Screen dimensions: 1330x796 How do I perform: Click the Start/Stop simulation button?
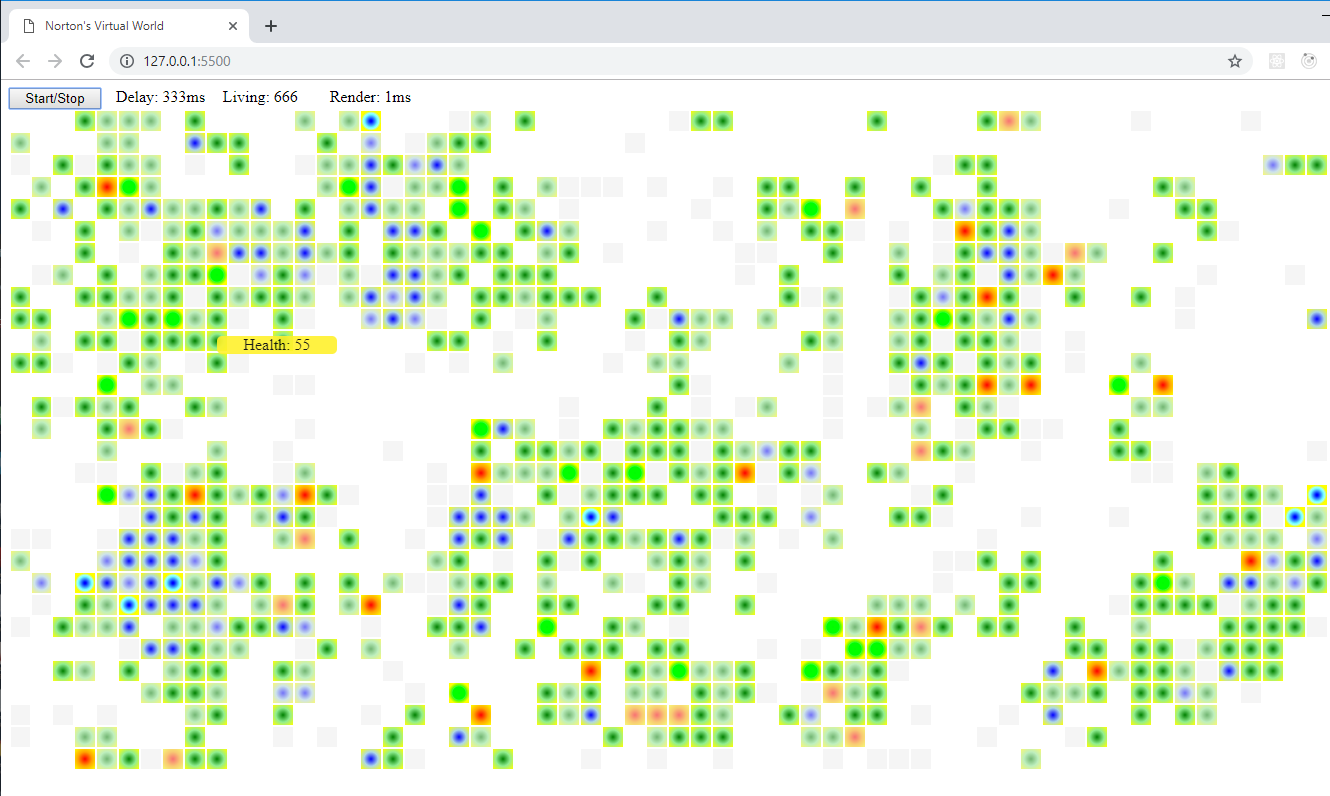point(55,98)
